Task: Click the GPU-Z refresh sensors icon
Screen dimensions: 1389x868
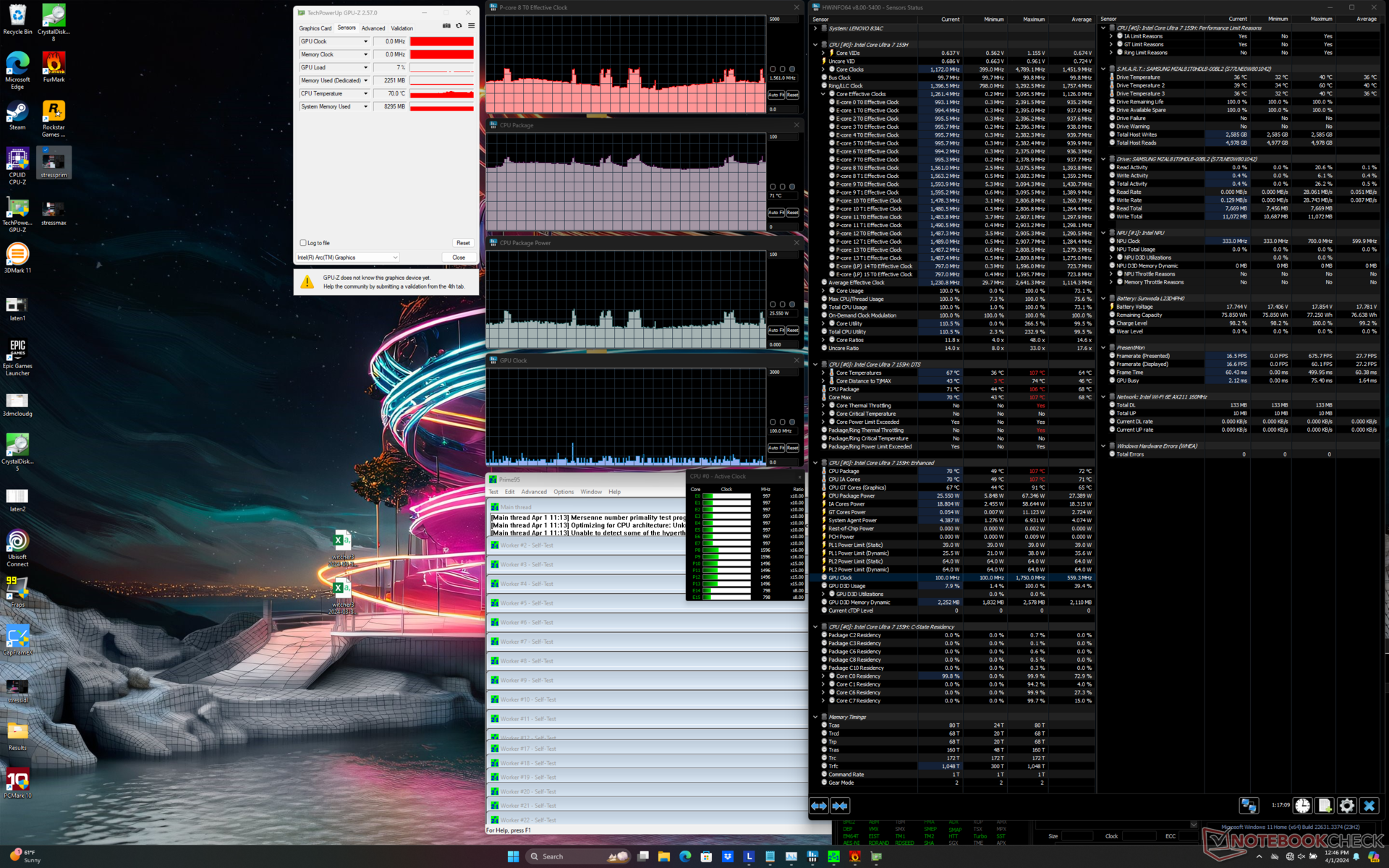Action: click(x=459, y=26)
